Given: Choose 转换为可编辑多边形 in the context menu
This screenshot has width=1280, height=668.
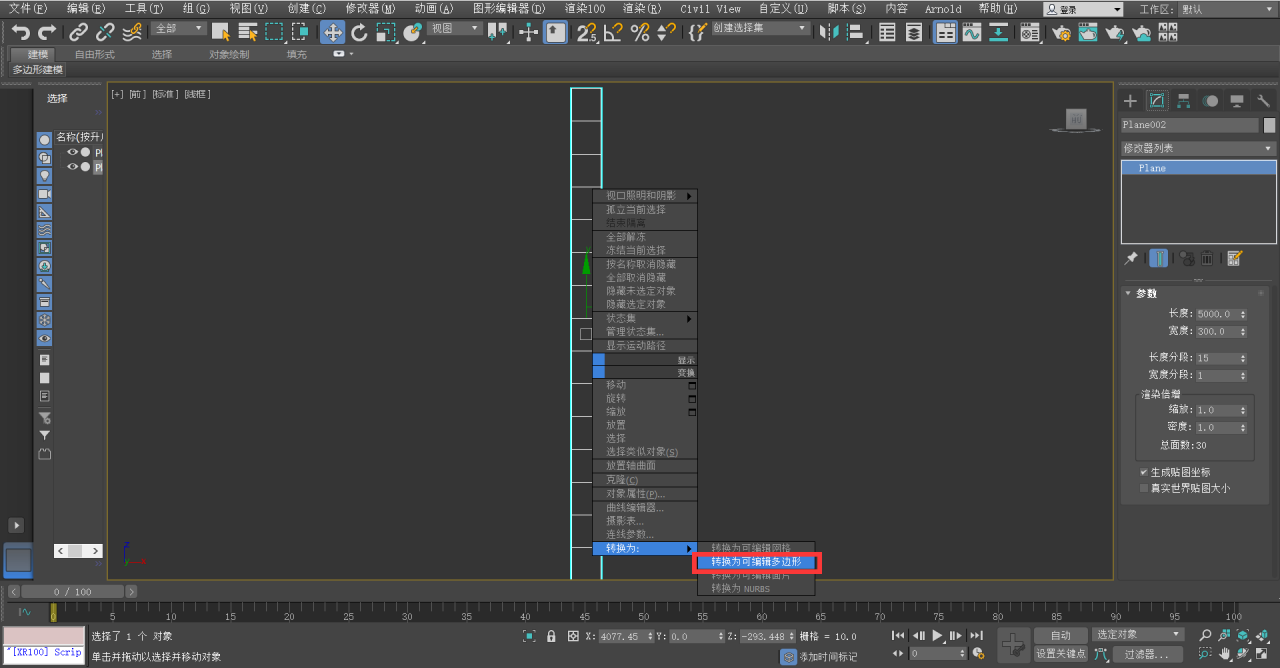Looking at the screenshot, I should point(757,562).
